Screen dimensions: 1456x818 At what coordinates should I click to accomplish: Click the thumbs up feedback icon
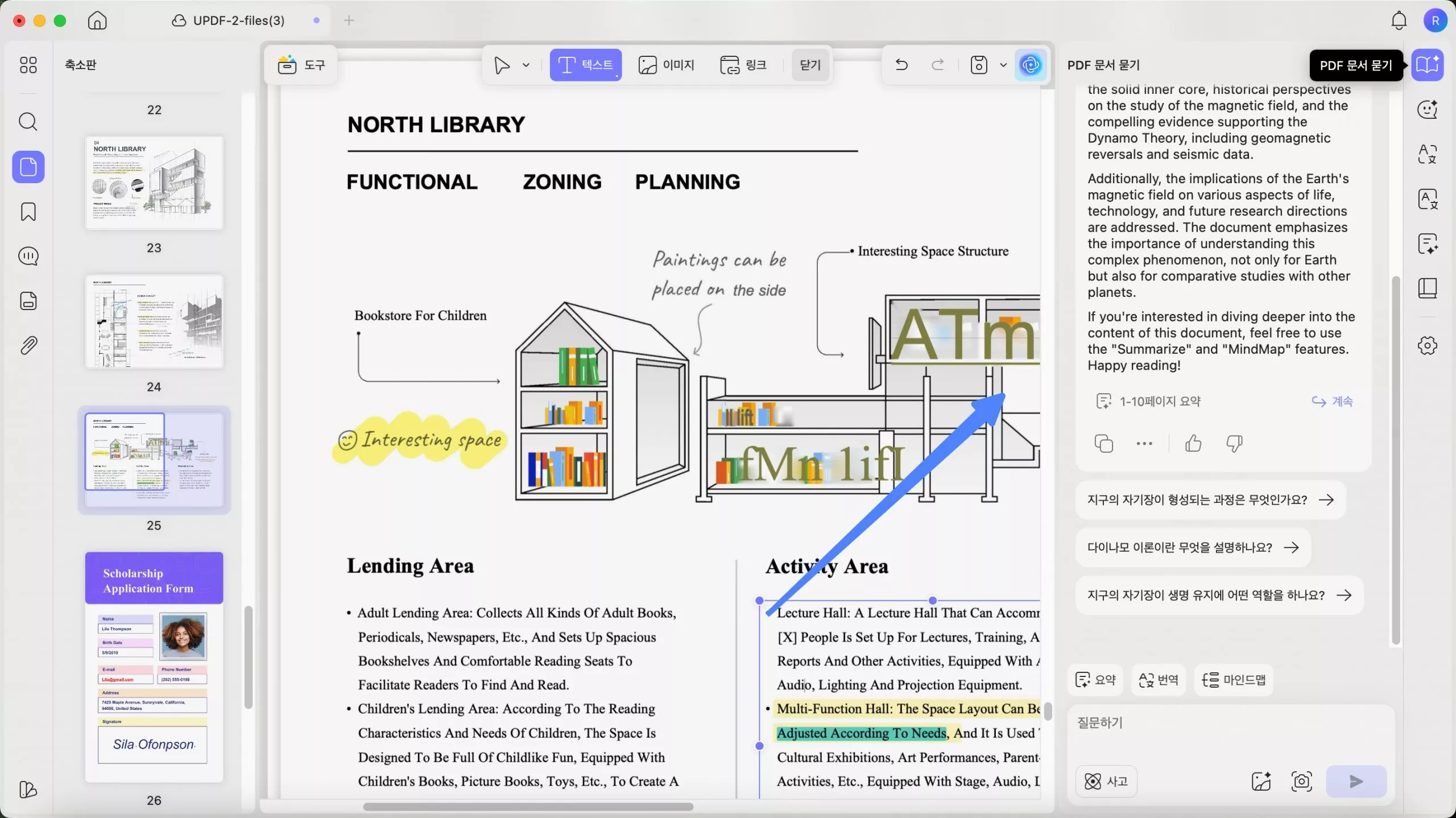pos(1193,443)
